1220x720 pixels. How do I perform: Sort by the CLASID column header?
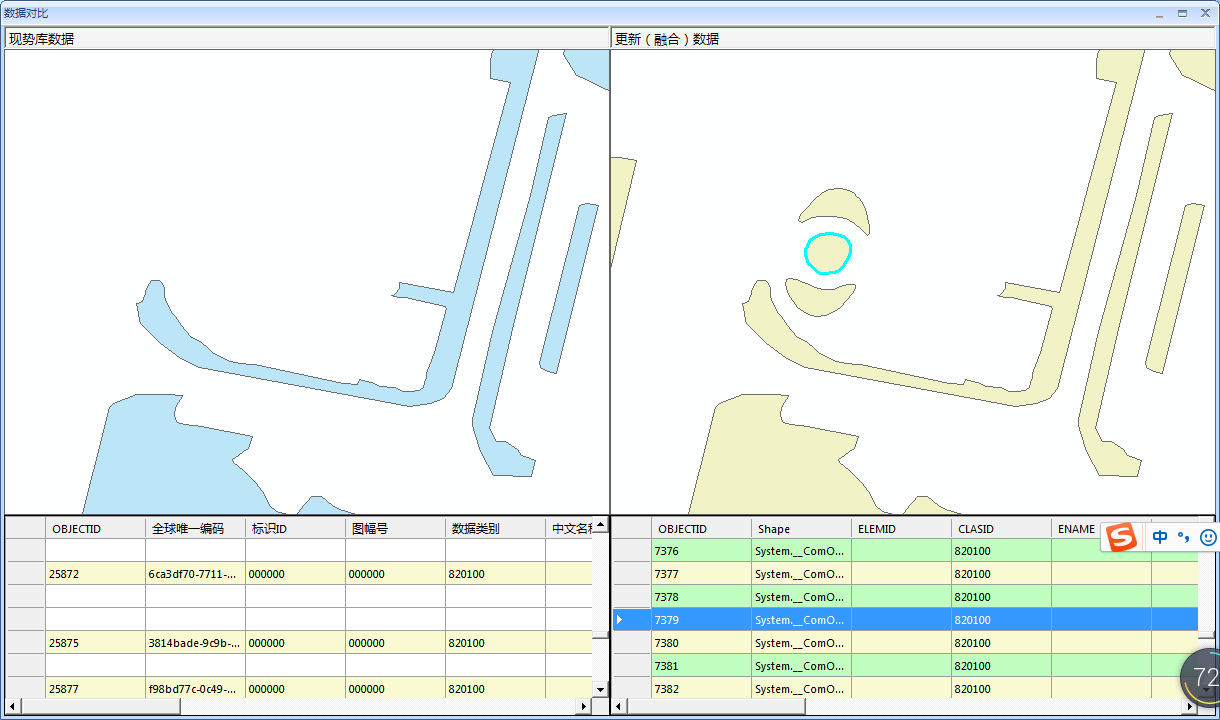coord(1000,528)
